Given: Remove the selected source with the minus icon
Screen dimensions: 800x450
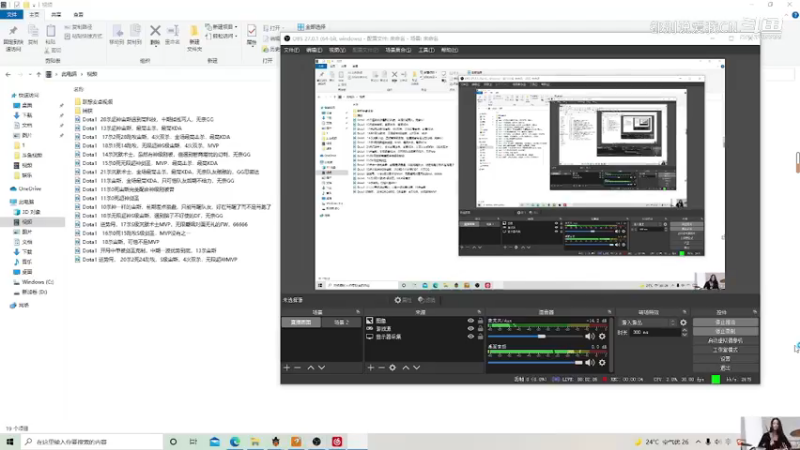Looking at the screenshot, I should click(382, 367).
